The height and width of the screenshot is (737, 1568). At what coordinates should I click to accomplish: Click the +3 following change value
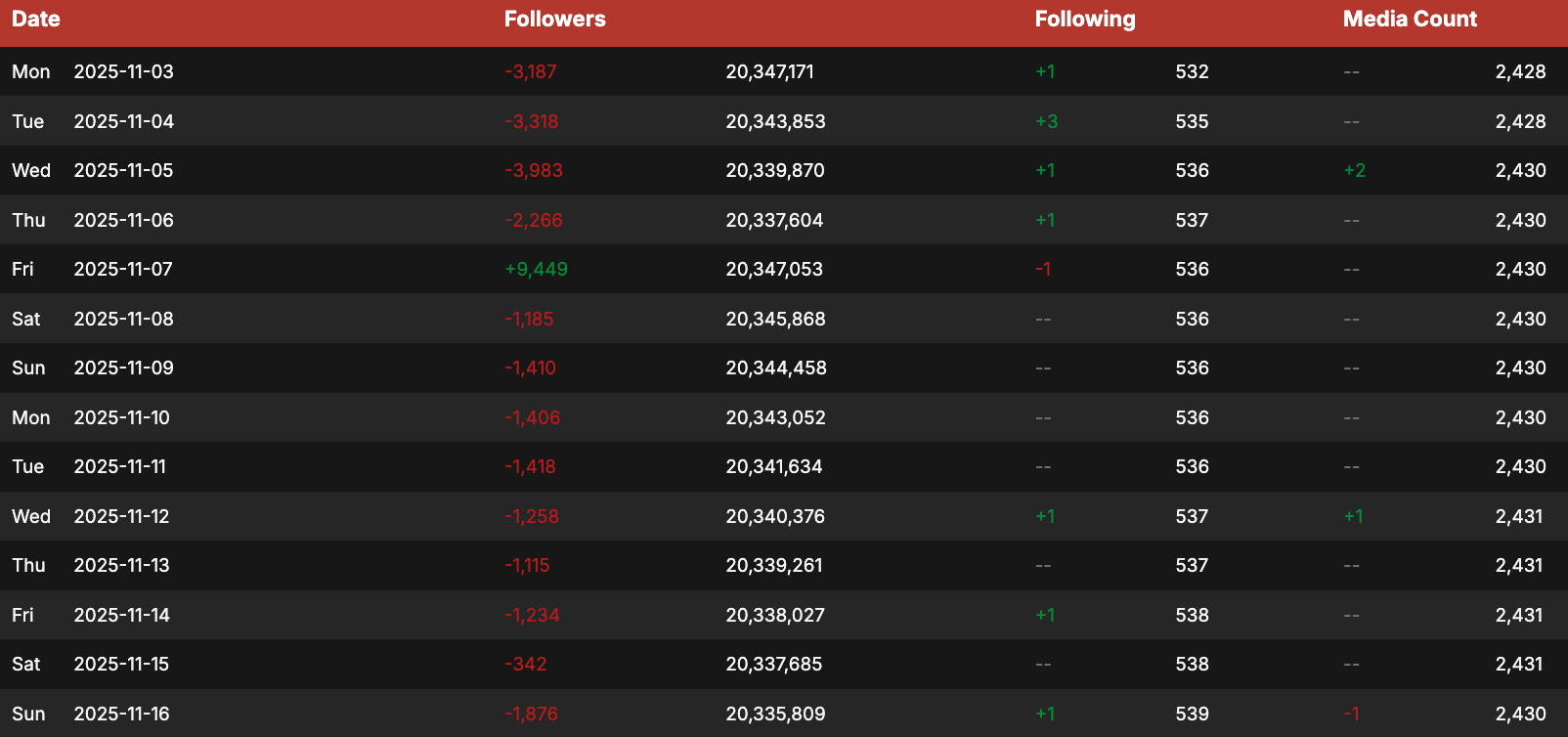pos(1046,122)
